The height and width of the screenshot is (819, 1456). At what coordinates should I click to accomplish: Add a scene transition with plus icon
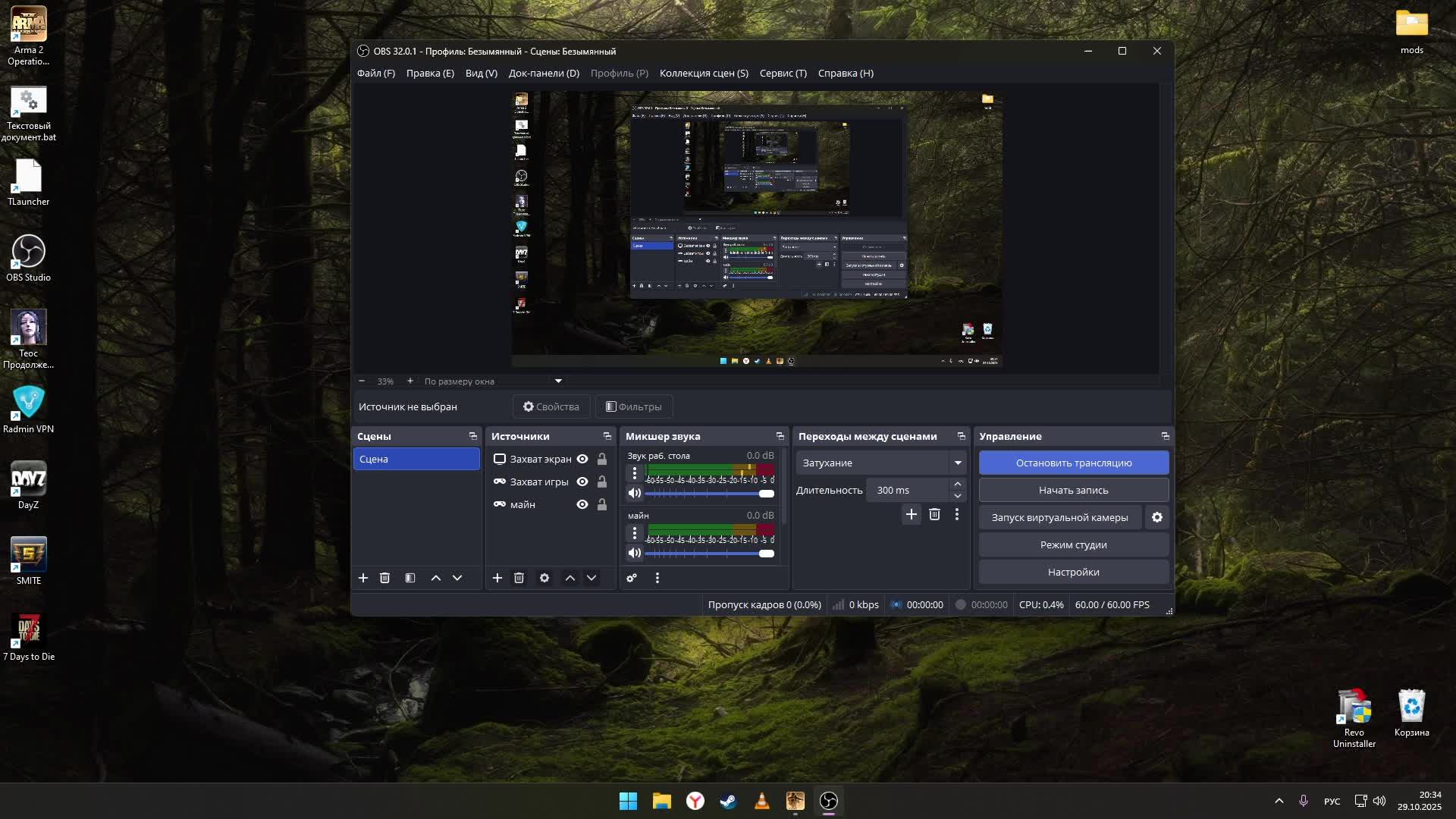tap(912, 514)
